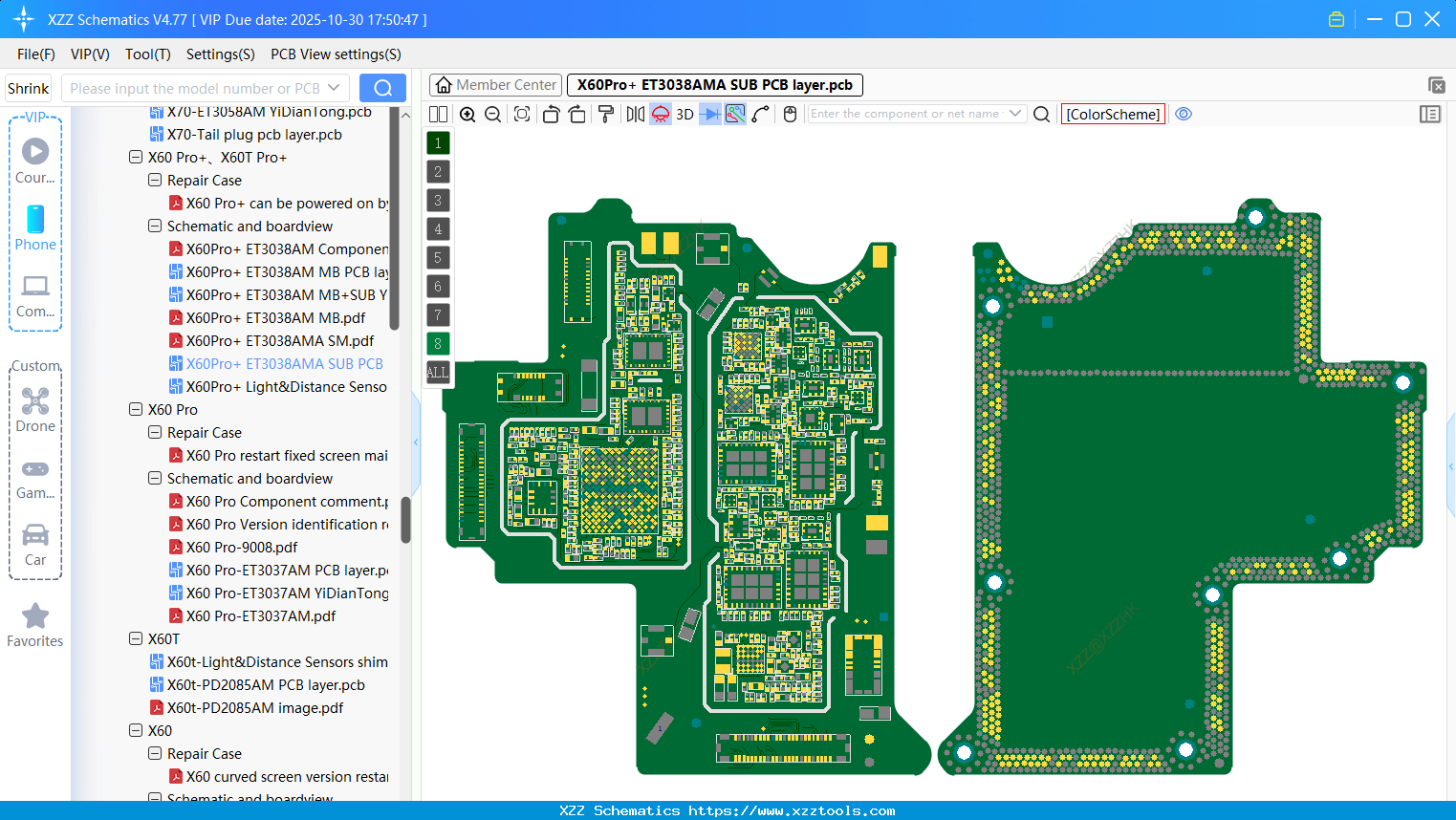Click the Member Center button
1456x820 pixels.
(x=495, y=84)
